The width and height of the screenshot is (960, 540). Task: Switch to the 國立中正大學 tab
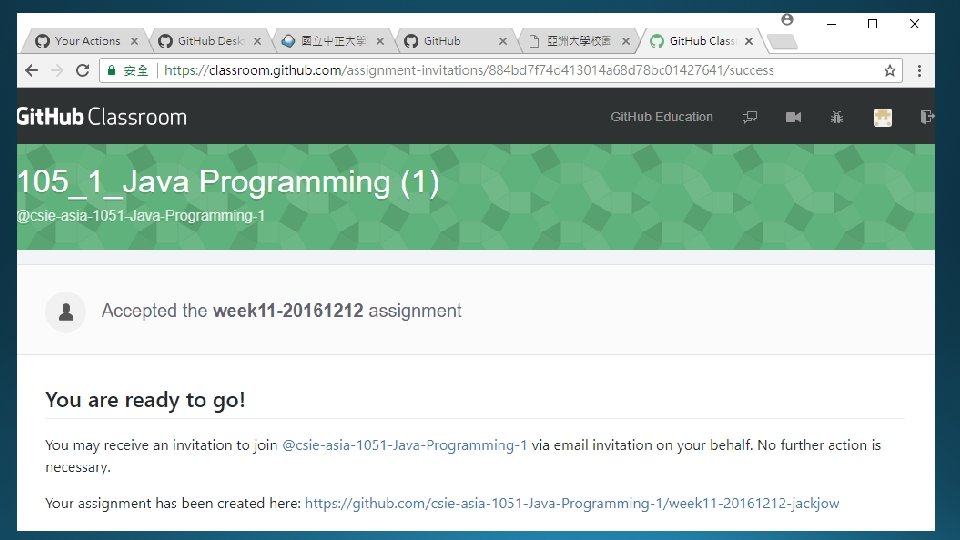[332, 41]
